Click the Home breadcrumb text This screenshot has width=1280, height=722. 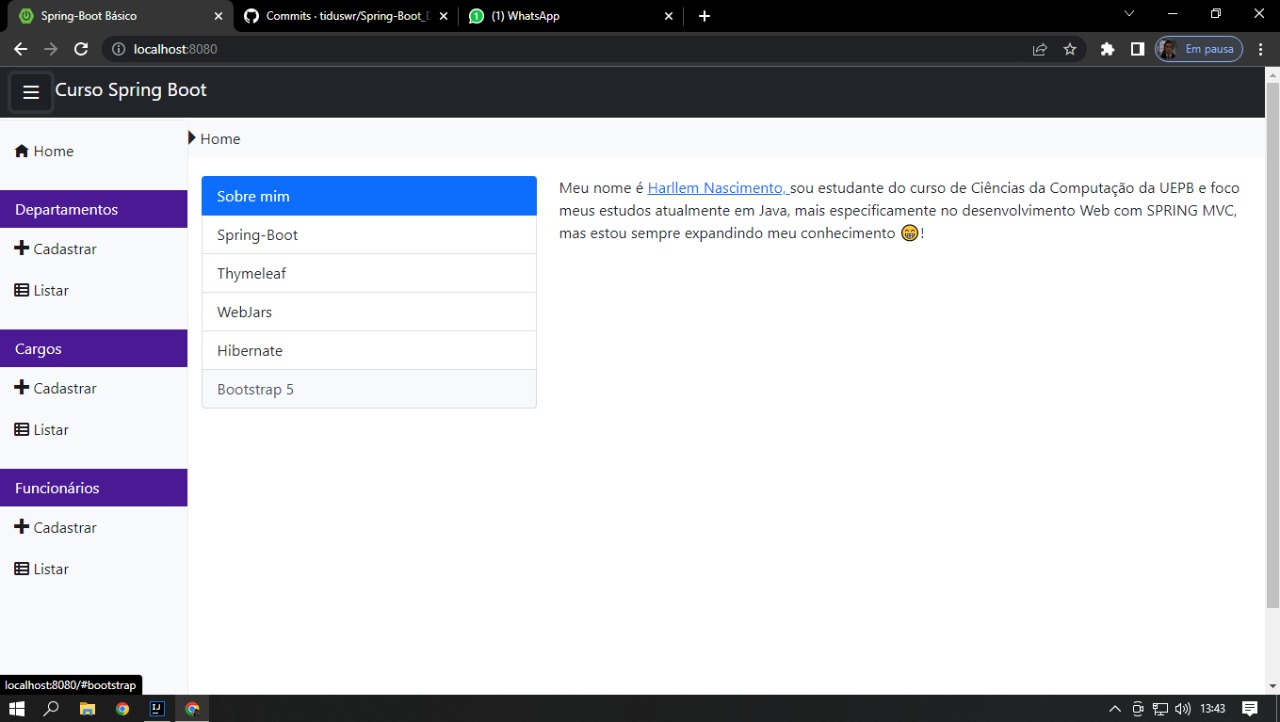(x=220, y=139)
